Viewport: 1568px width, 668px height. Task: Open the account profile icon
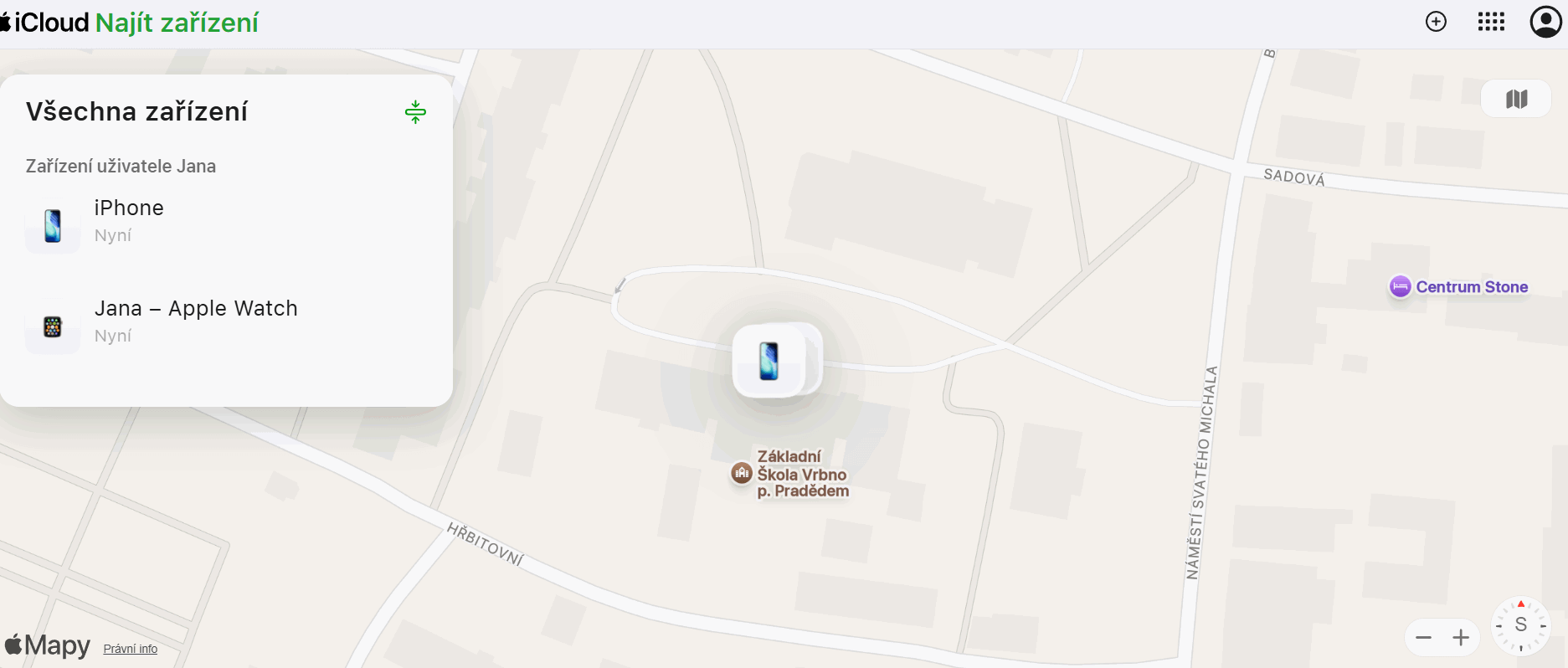(x=1545, y=22)
